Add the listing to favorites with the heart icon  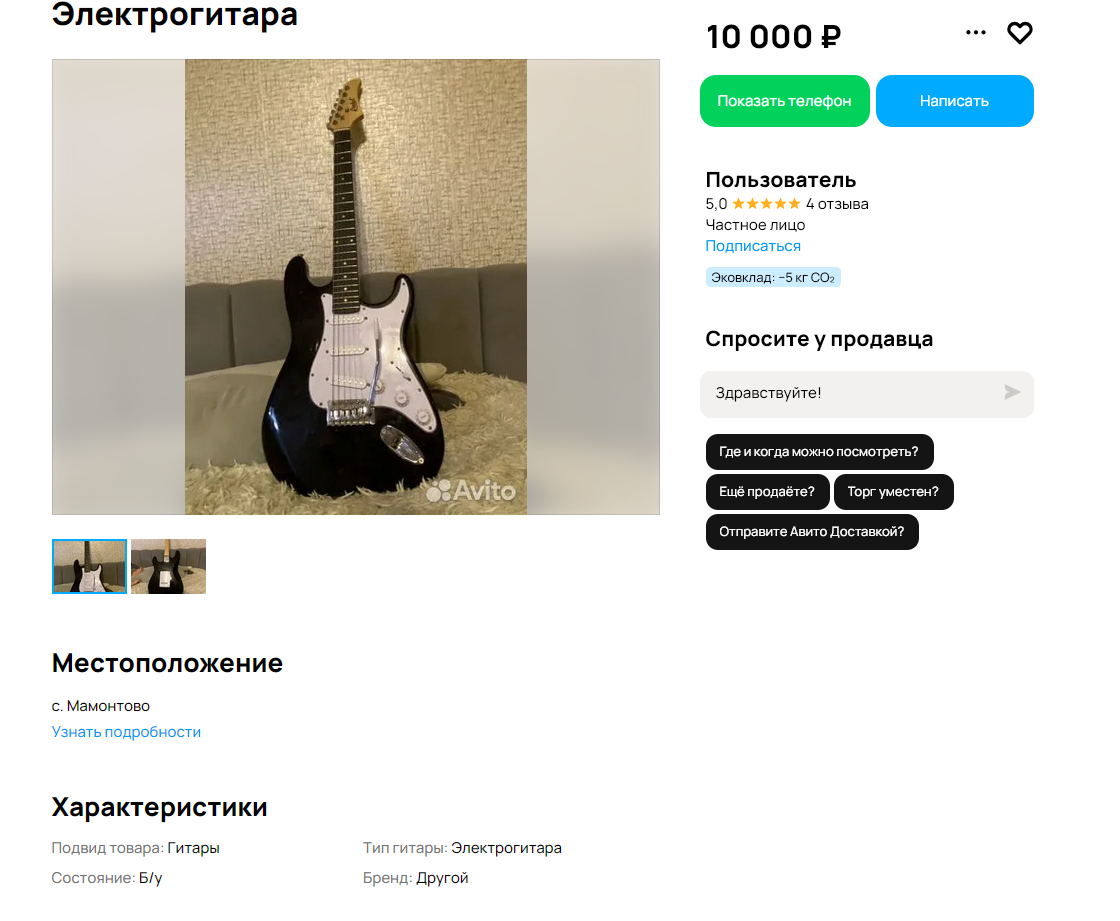1019,33
